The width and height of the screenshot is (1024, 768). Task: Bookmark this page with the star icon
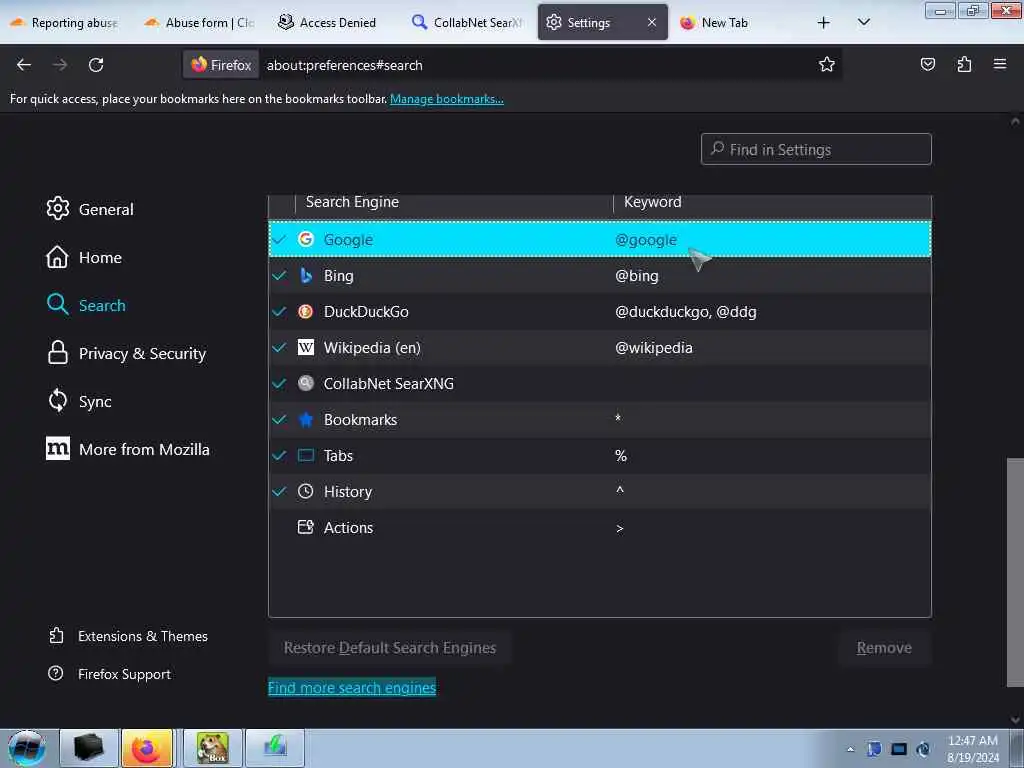827,64
